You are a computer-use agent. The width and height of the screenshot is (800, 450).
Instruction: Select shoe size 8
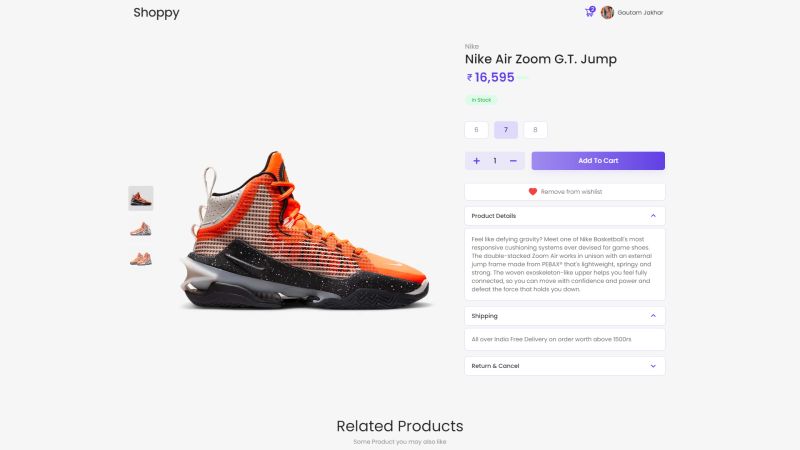pyautogui.click(x=535, y=130)
